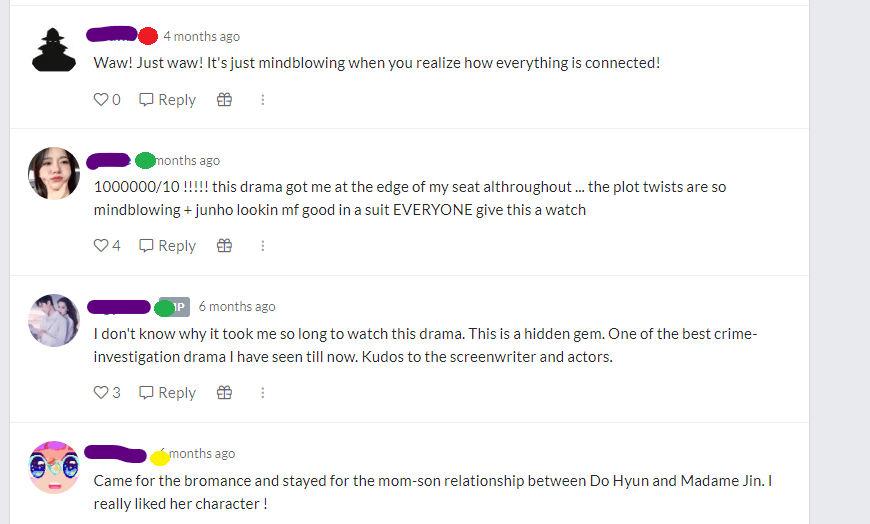Click the speech bubble icon under the 'hidden gem' comment

146,392
